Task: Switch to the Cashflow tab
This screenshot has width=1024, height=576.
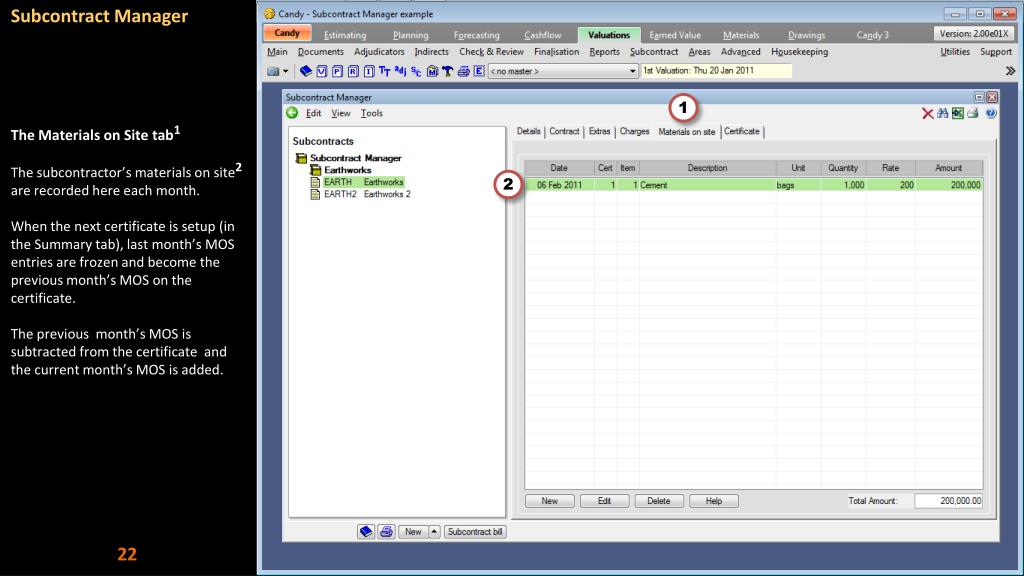Action: click(543, 35)
